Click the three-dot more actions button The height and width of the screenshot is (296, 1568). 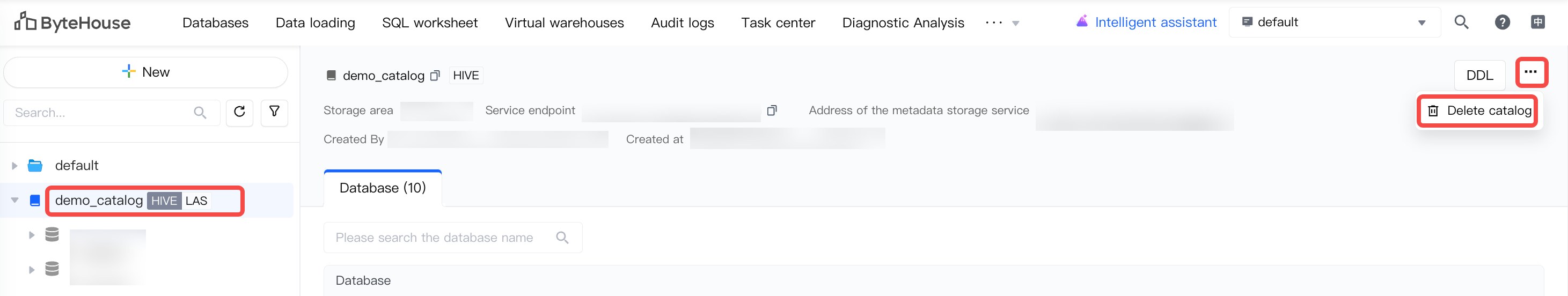[x=1530, y=72]
